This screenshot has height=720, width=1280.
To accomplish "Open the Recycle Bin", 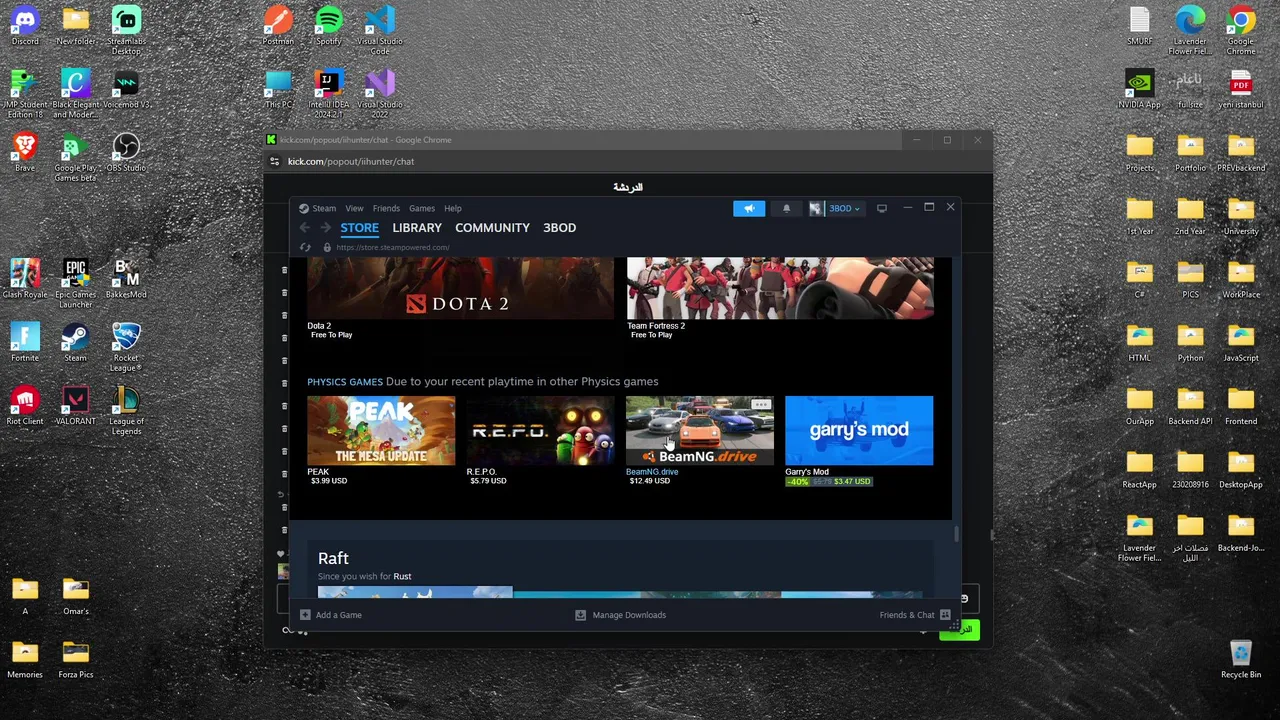I will (1241, 659).
